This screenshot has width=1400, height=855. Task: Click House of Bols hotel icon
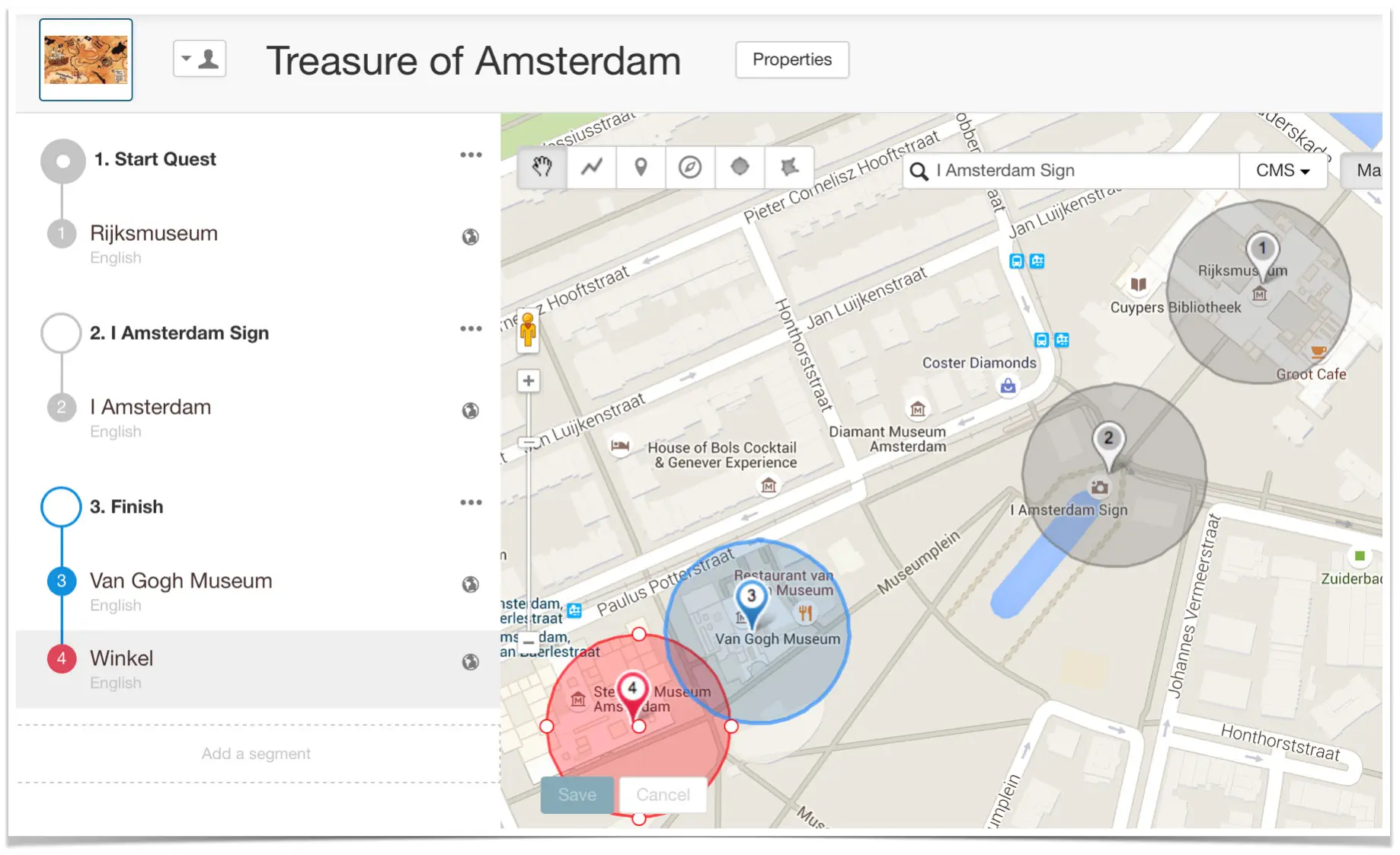coord(620,446)
